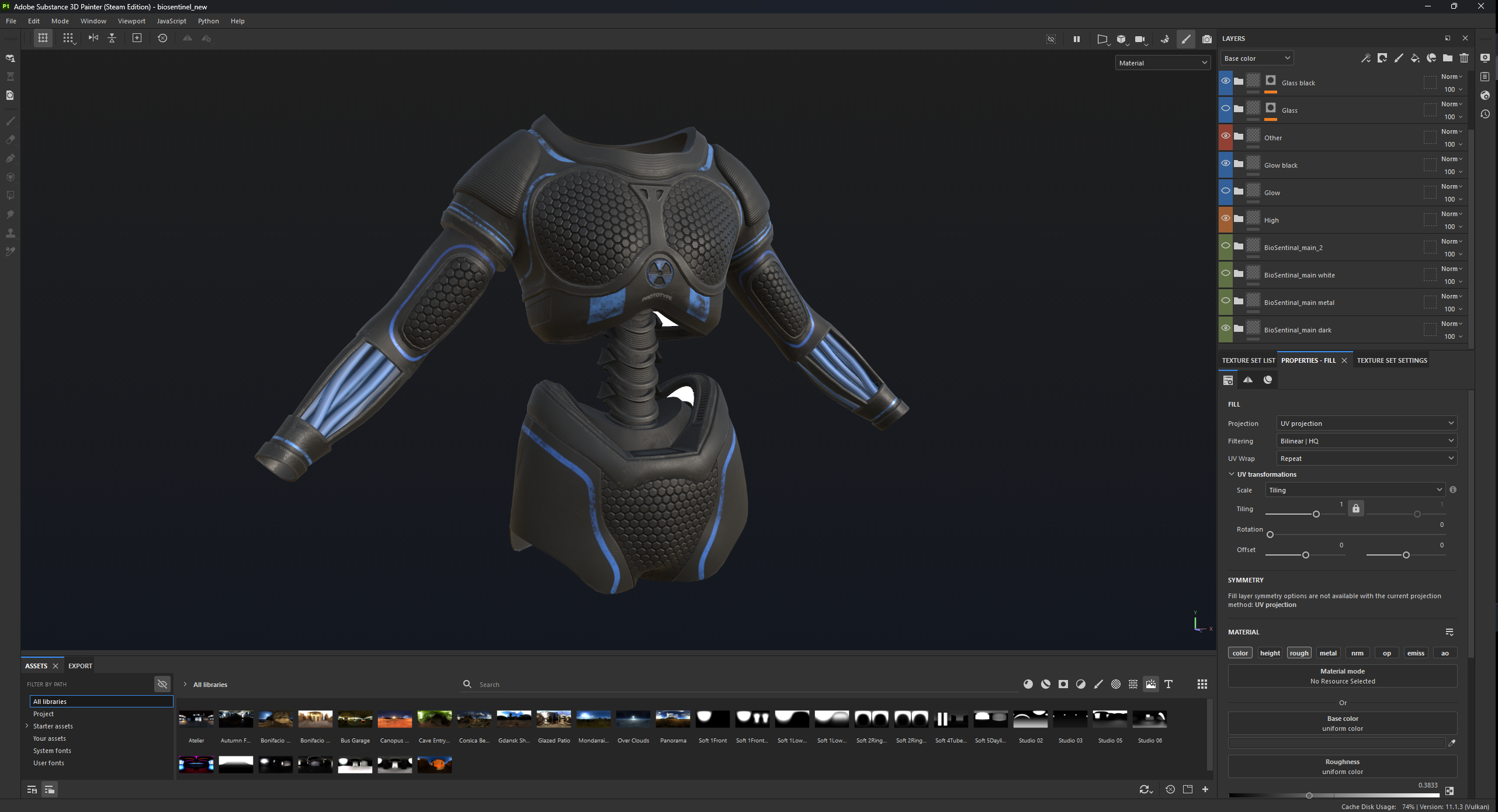
Task: Toggle the metal material channel button
Action: [1327, 653]
